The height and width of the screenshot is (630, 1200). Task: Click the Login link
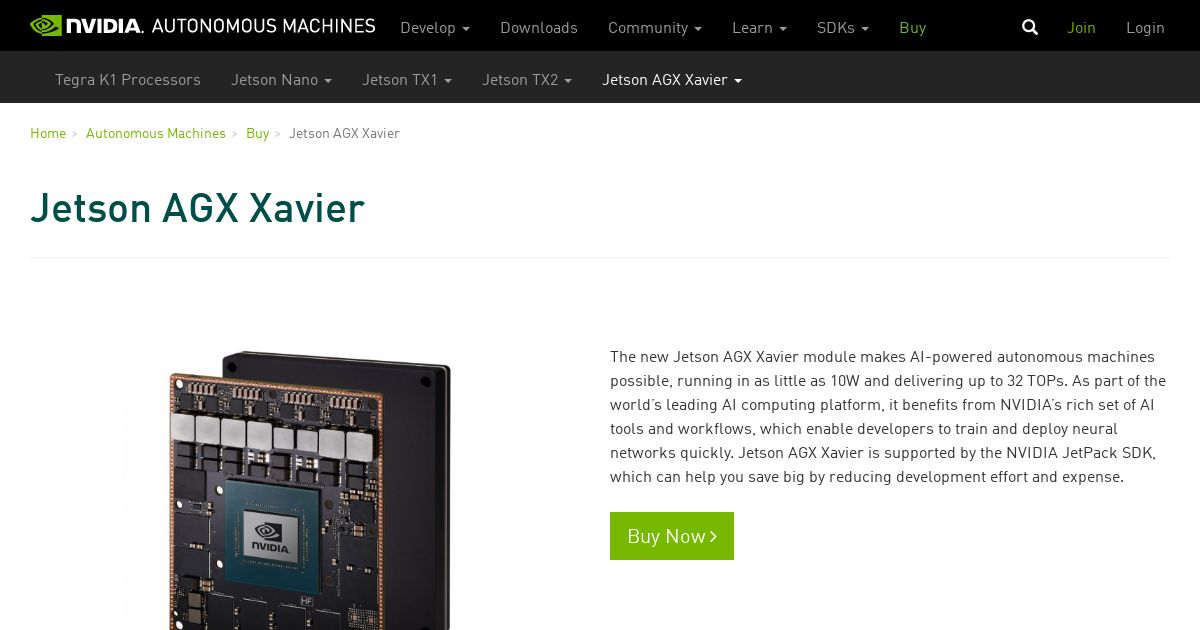[x=1145, y=27]
